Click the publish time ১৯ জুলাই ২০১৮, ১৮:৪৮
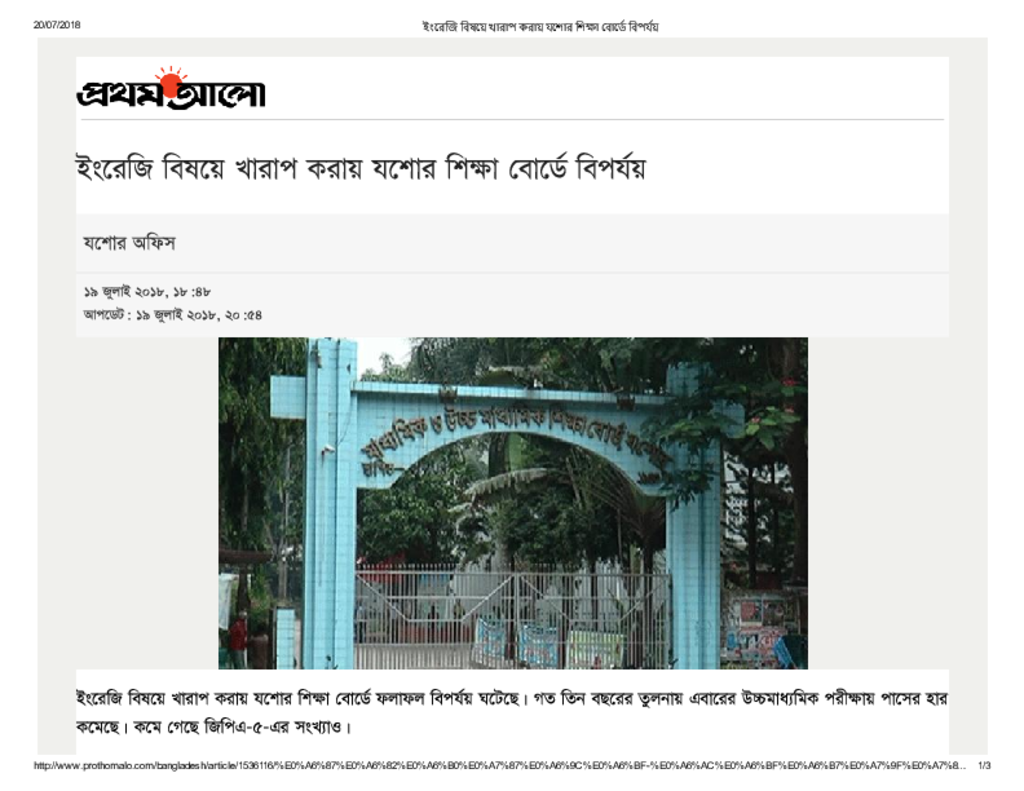 pos(147,291)
